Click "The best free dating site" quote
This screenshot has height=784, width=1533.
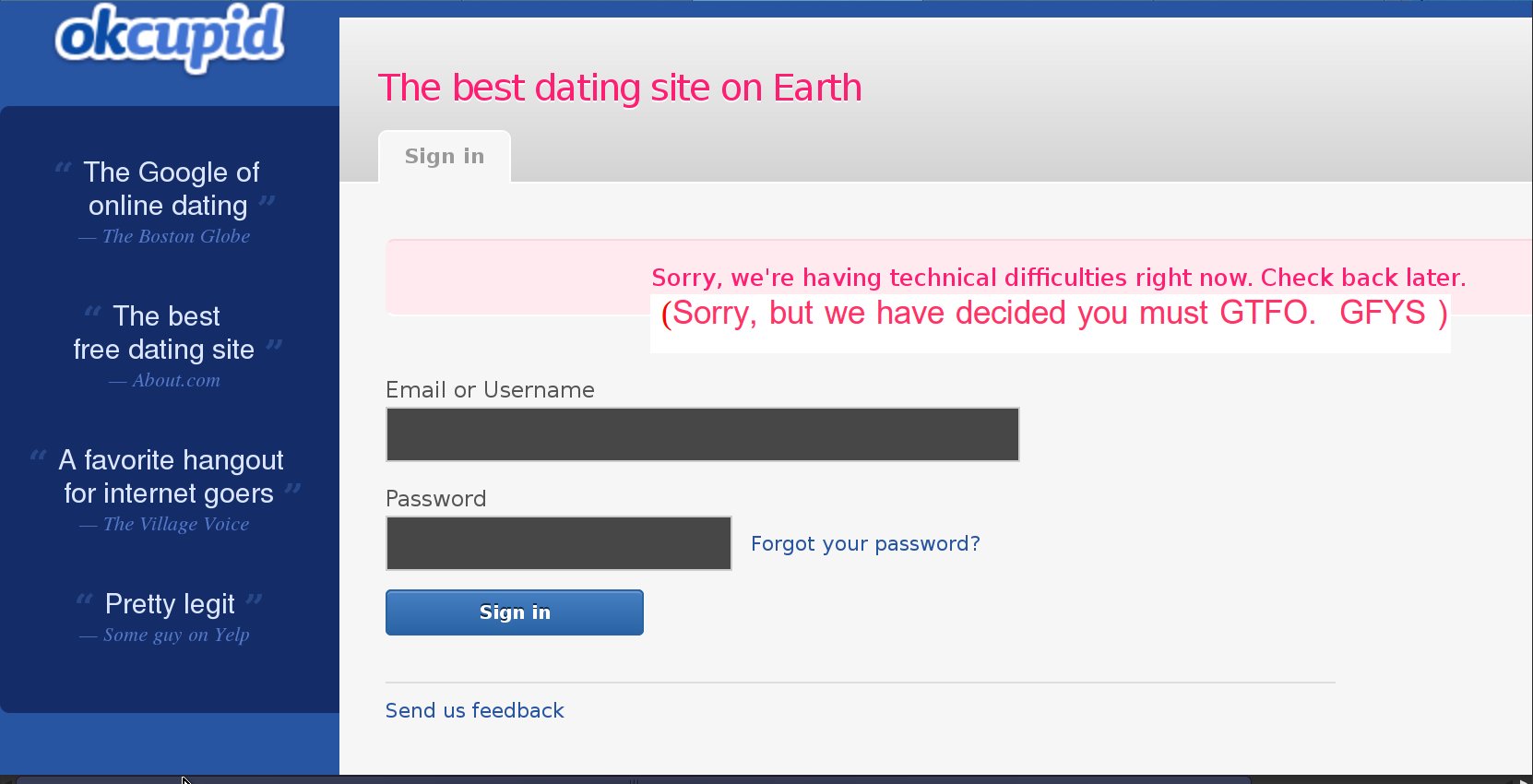(x=165, y=333)
